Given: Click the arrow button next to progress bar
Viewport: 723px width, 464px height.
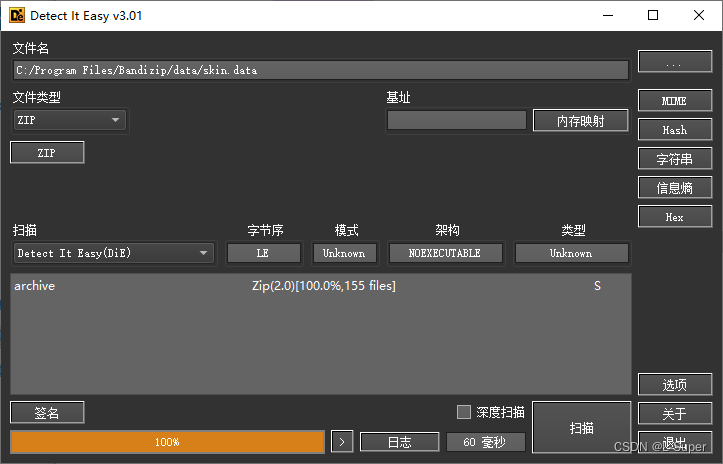Looking at the screenshot, I should (342, 442).
